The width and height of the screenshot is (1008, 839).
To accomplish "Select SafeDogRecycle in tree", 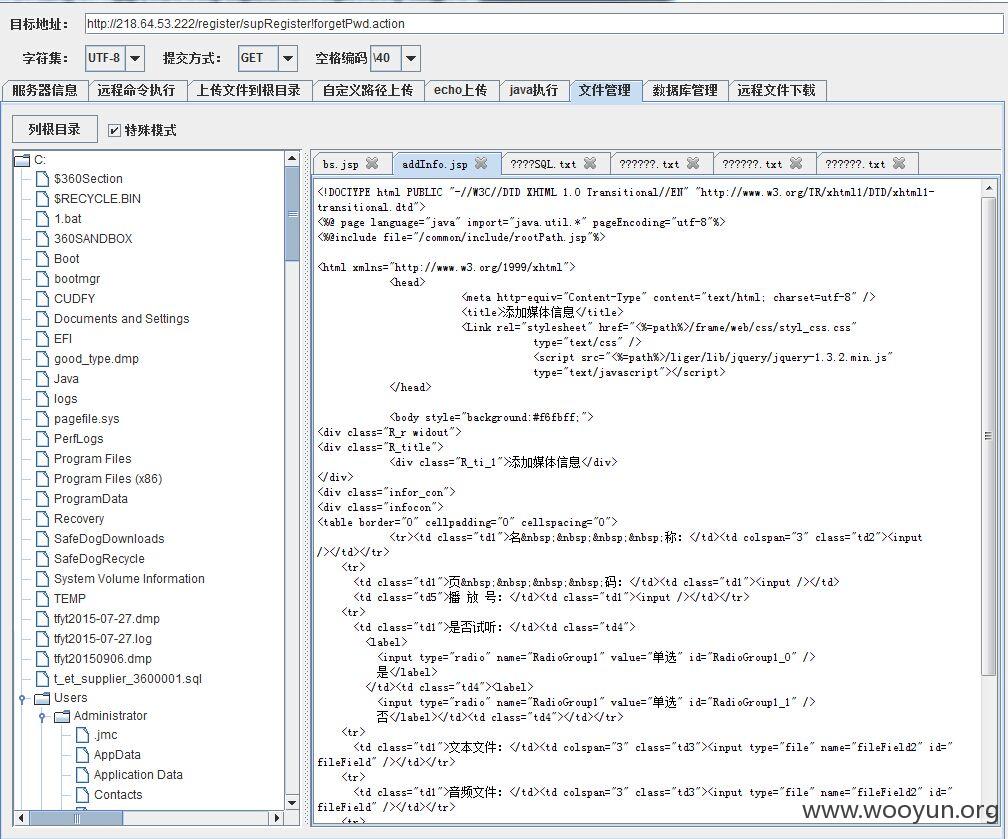I will [99, 558].
